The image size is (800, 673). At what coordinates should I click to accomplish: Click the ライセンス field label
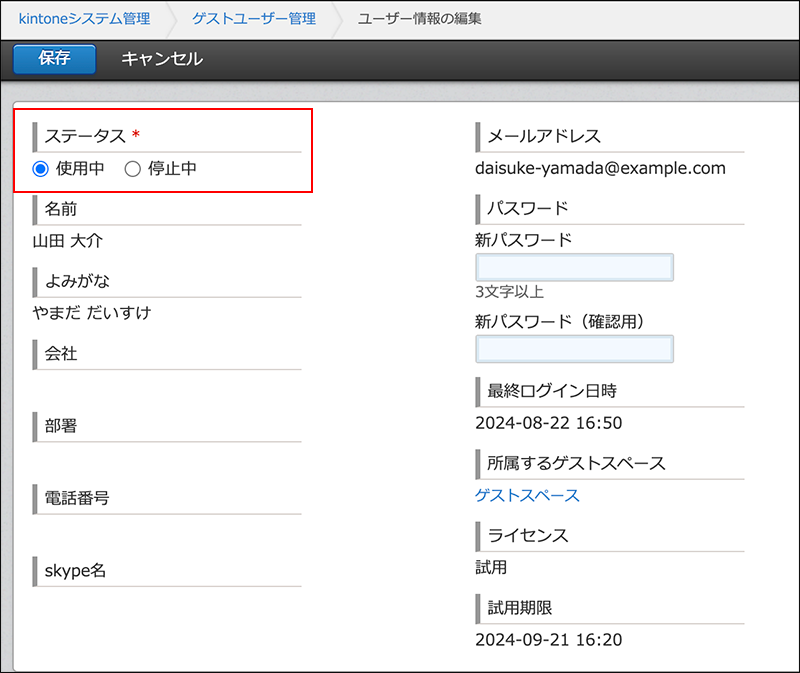coord(527,535)
